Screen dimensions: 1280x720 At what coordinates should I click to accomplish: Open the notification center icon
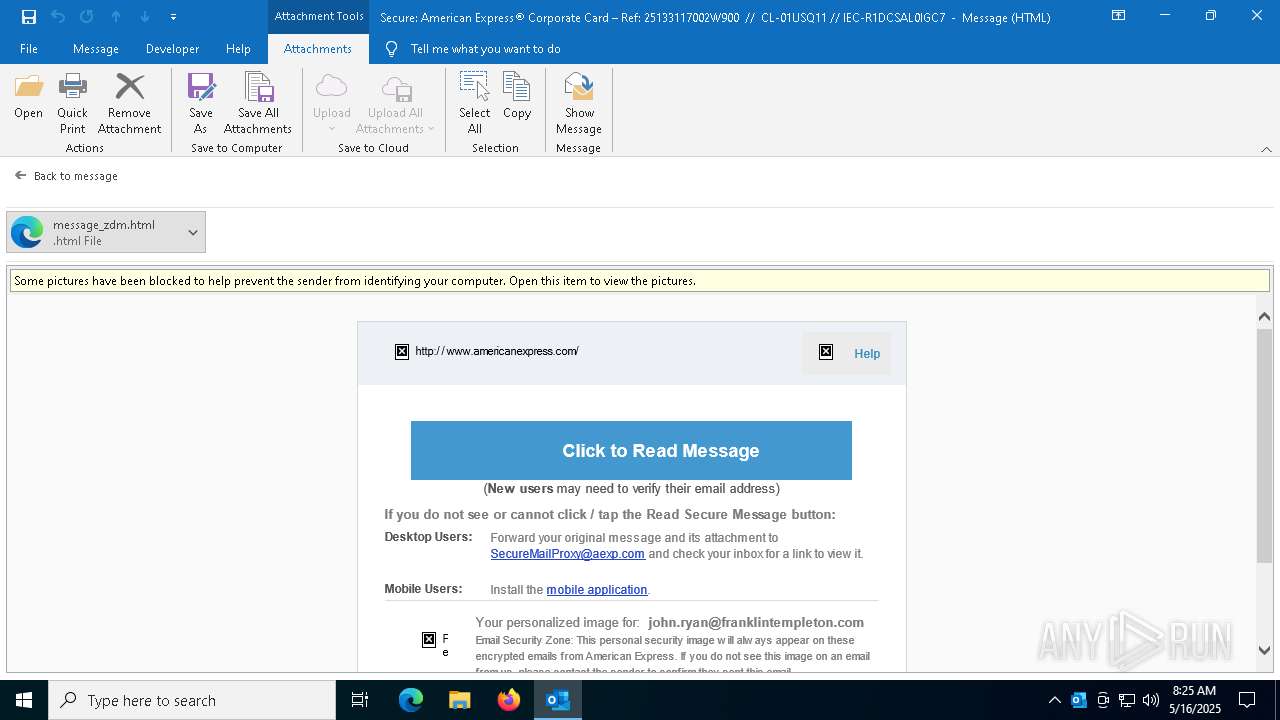(1247, 700)
